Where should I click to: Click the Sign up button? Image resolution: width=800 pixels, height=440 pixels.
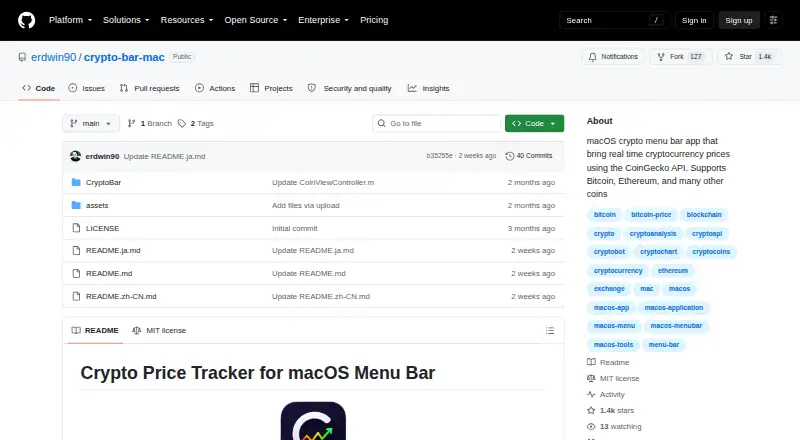(739, 20)
